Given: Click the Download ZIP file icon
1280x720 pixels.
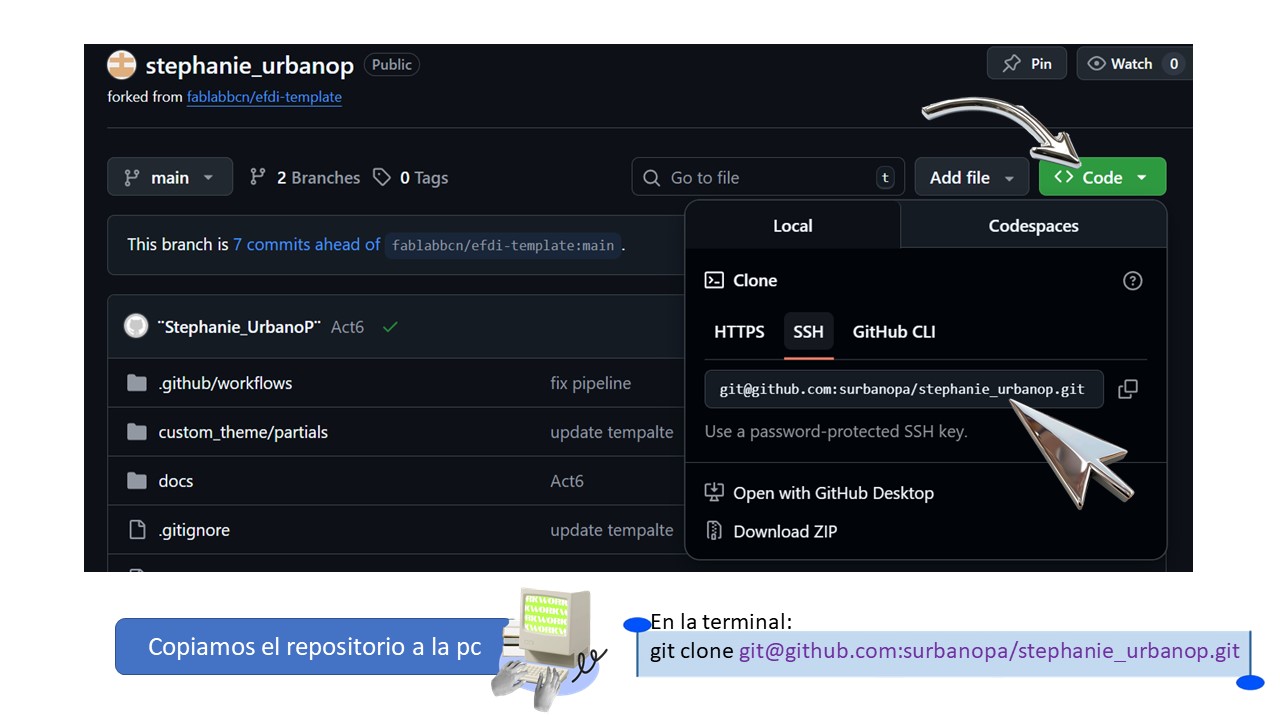Looking at the screenshot, I should pyautogui.click(x=714, y=531).
